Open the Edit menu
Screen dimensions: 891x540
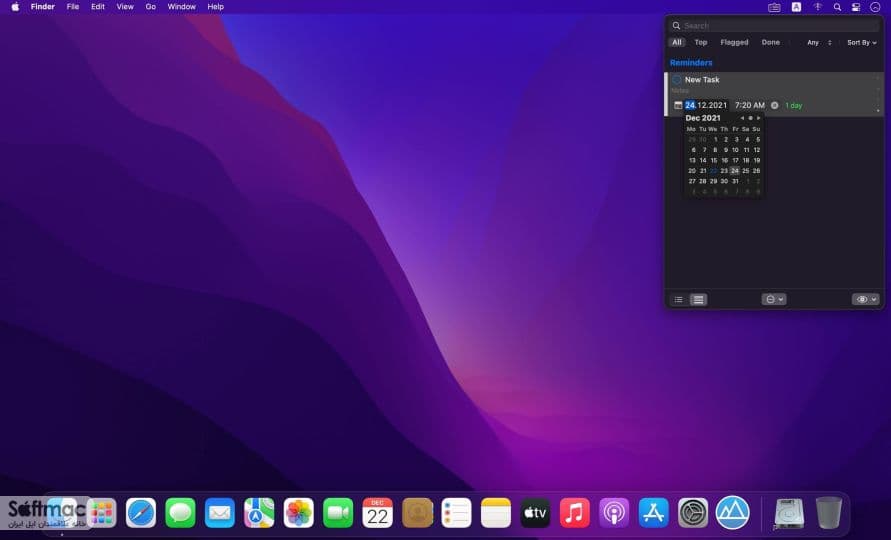[98, 7]
